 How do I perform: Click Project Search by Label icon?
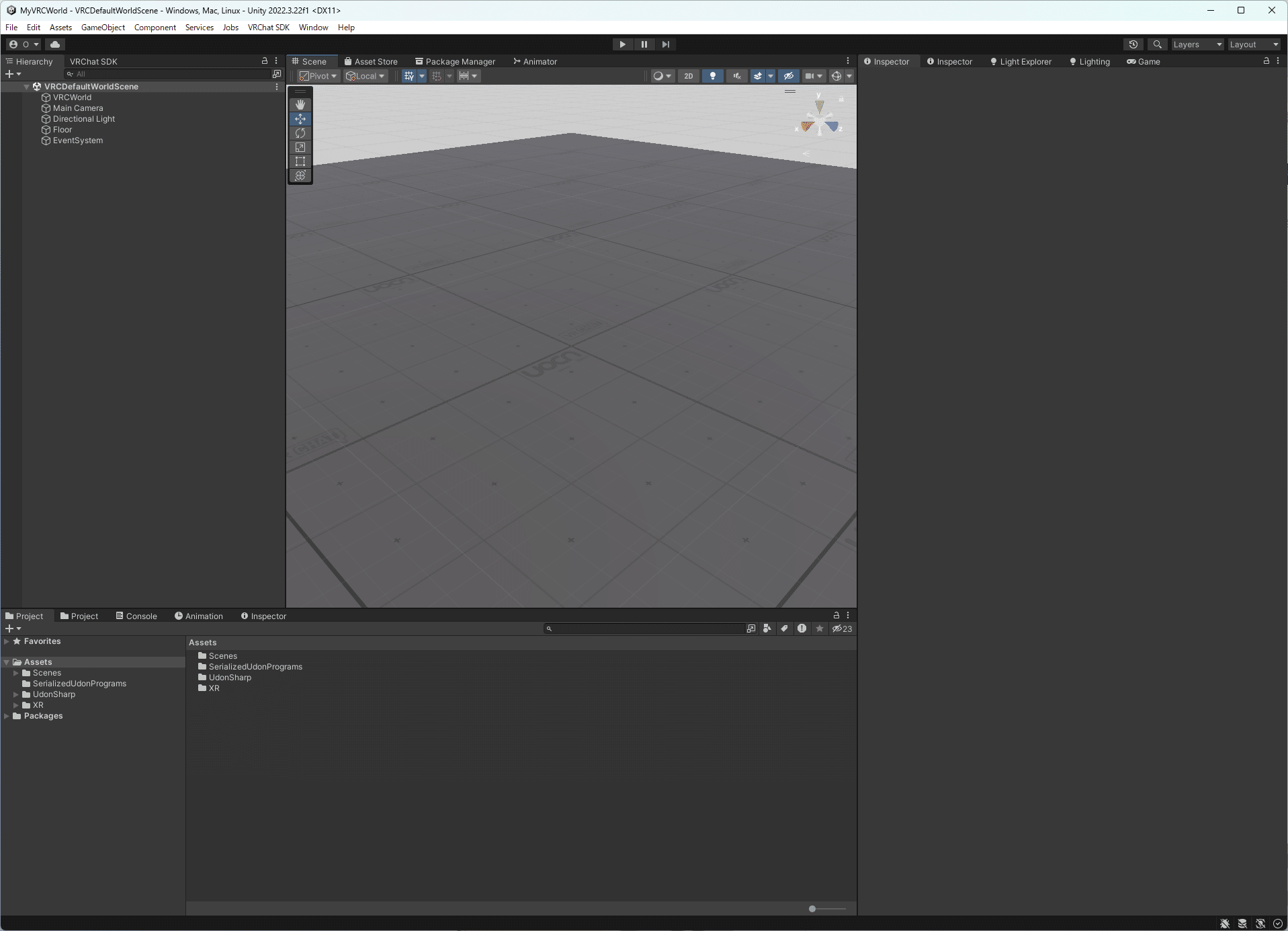click(785, 629)
